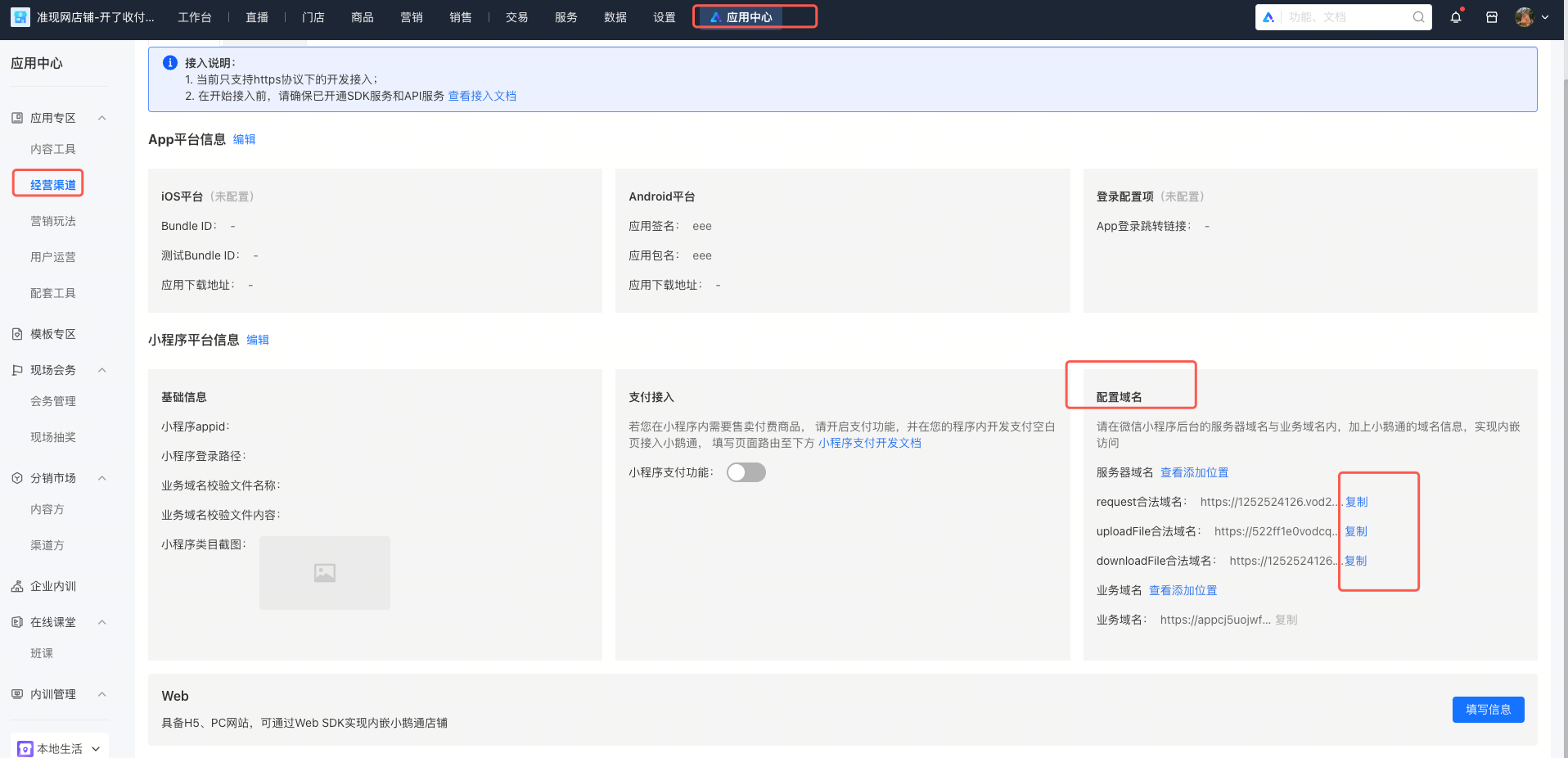1568x758 pixels.
Task: Toggle the 小程序支付功能 switch
Action: tap(746, 472)
